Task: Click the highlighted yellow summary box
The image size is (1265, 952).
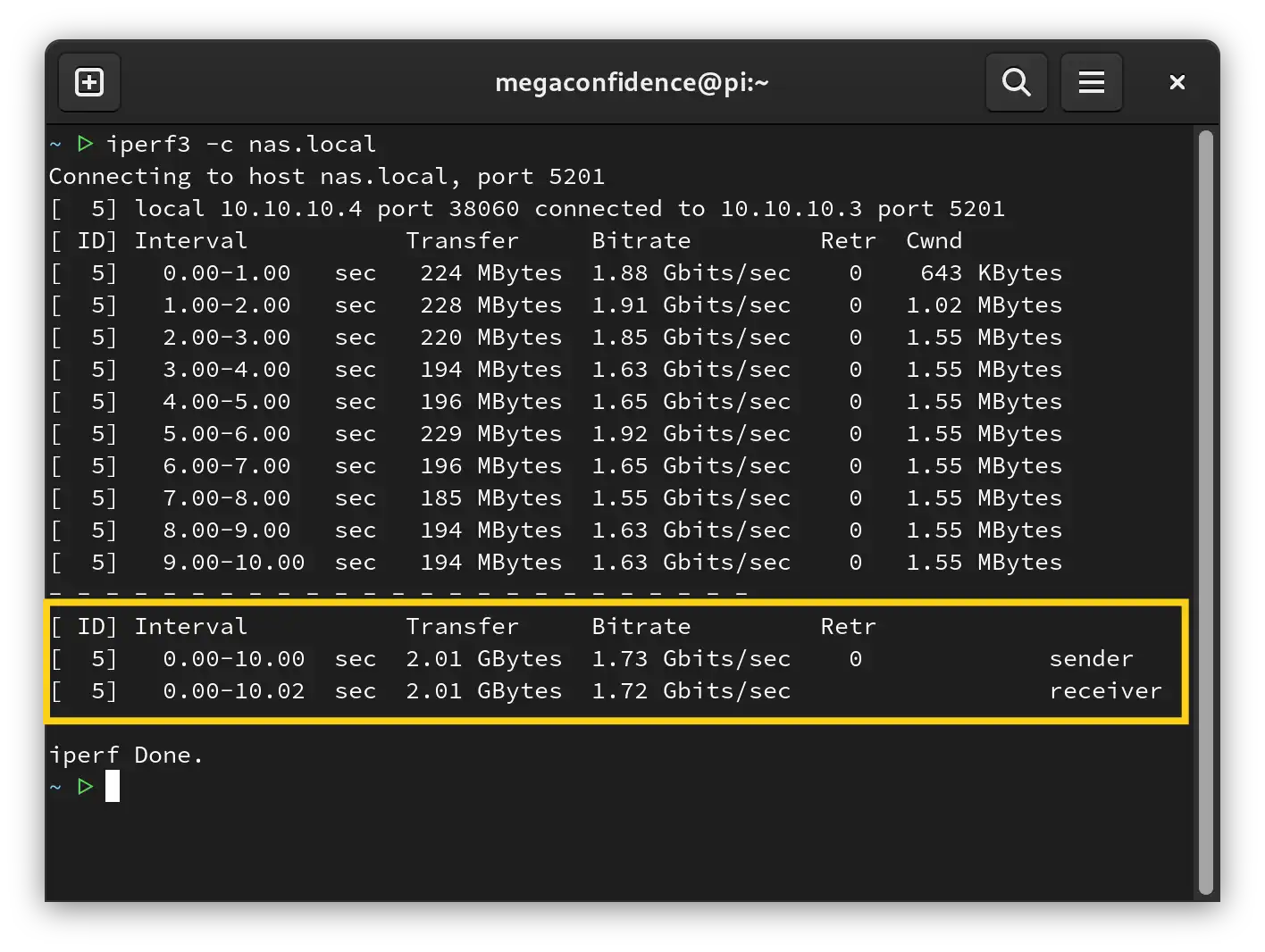Action: click(x=616, y=661)
